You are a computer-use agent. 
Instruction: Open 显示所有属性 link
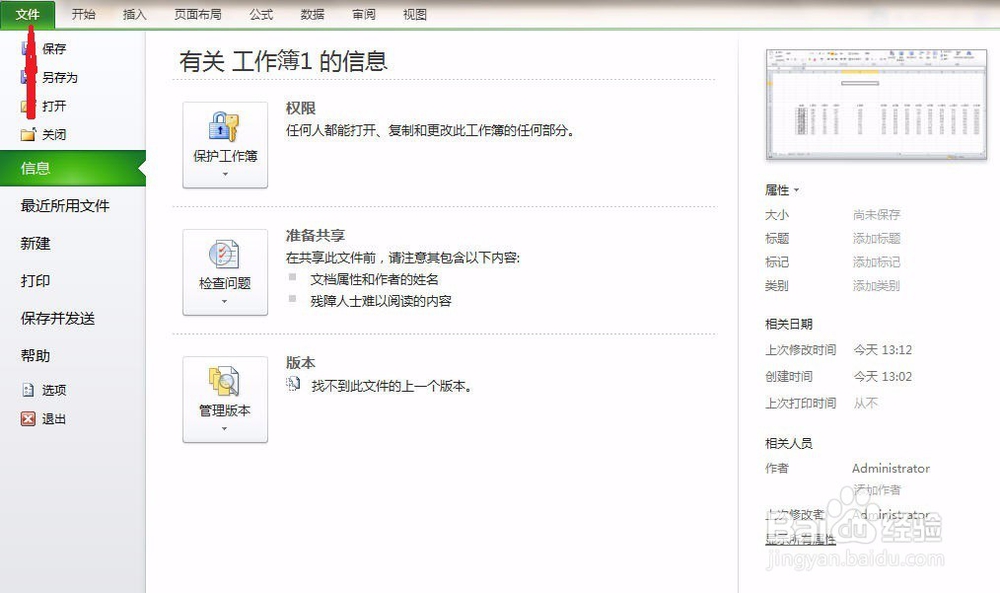(x=798, y=538)
